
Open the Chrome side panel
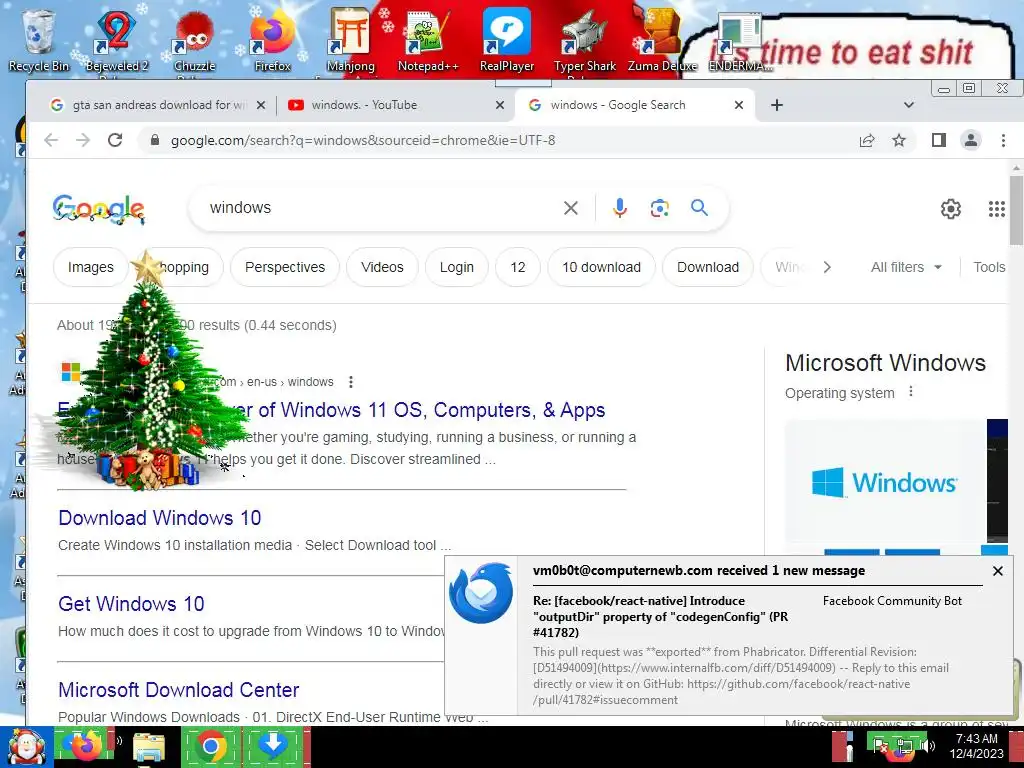(938, 140)
